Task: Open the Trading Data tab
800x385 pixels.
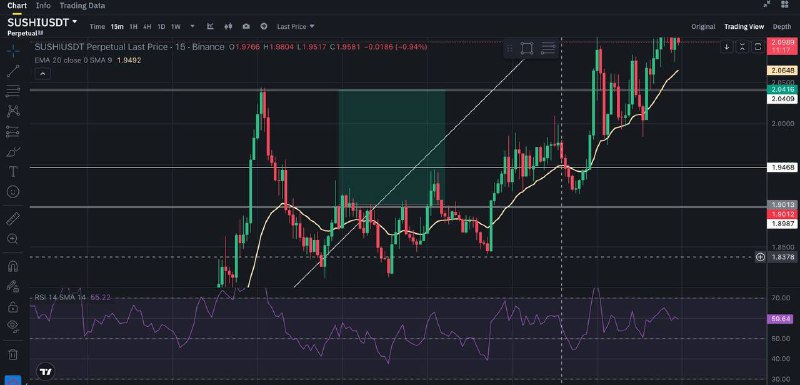Action: tap(82, 6)
